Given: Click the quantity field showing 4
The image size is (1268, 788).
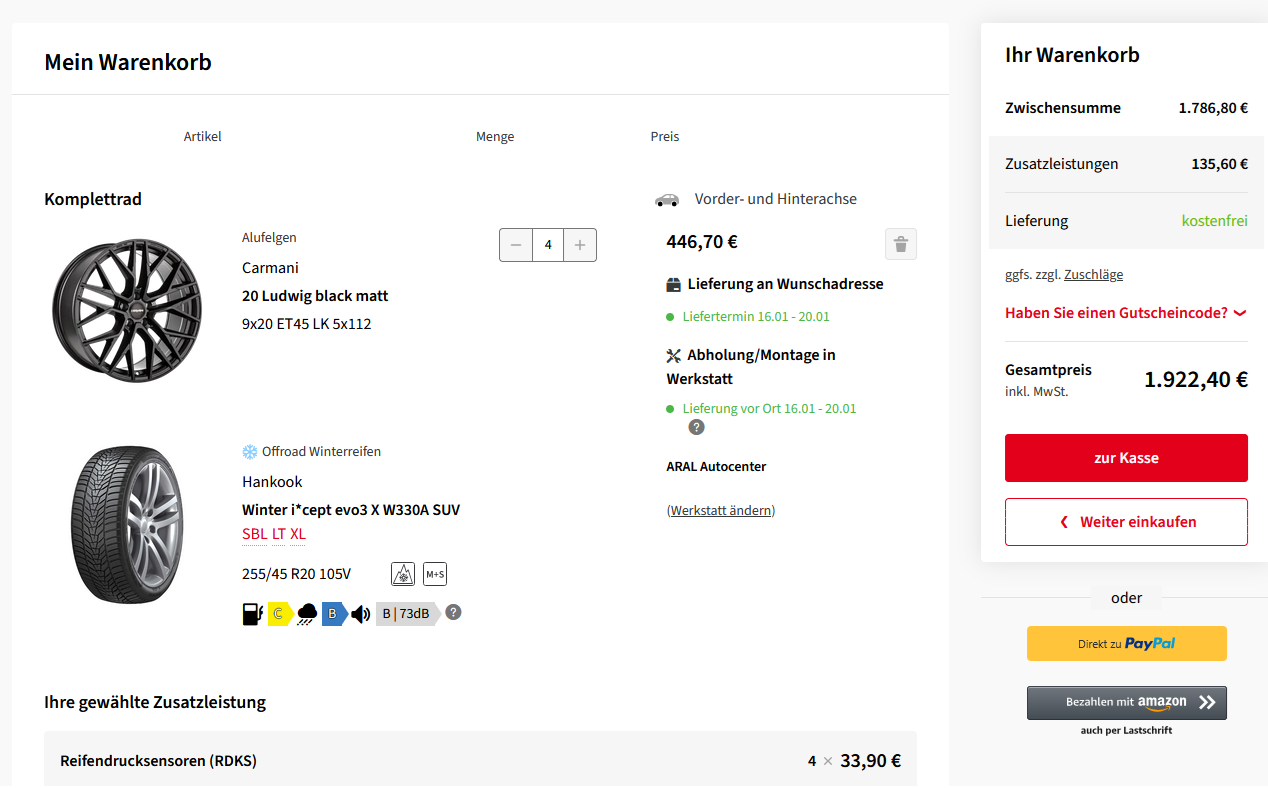Looking at the screenshot, I should [548, 245].
